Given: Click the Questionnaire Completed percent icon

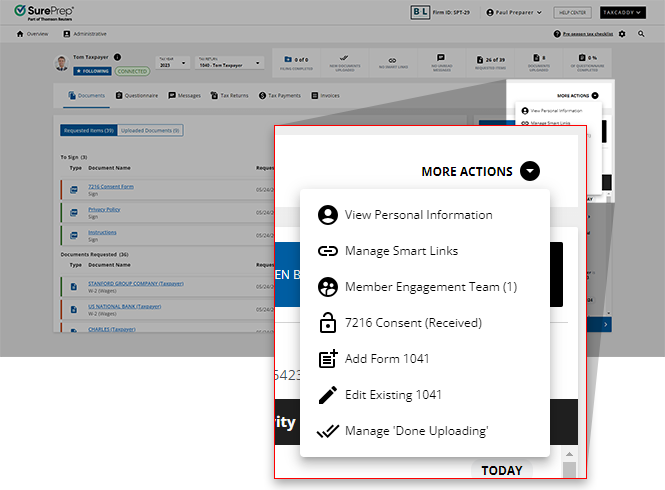Looking at the screenshot, I should coord(582,57).
